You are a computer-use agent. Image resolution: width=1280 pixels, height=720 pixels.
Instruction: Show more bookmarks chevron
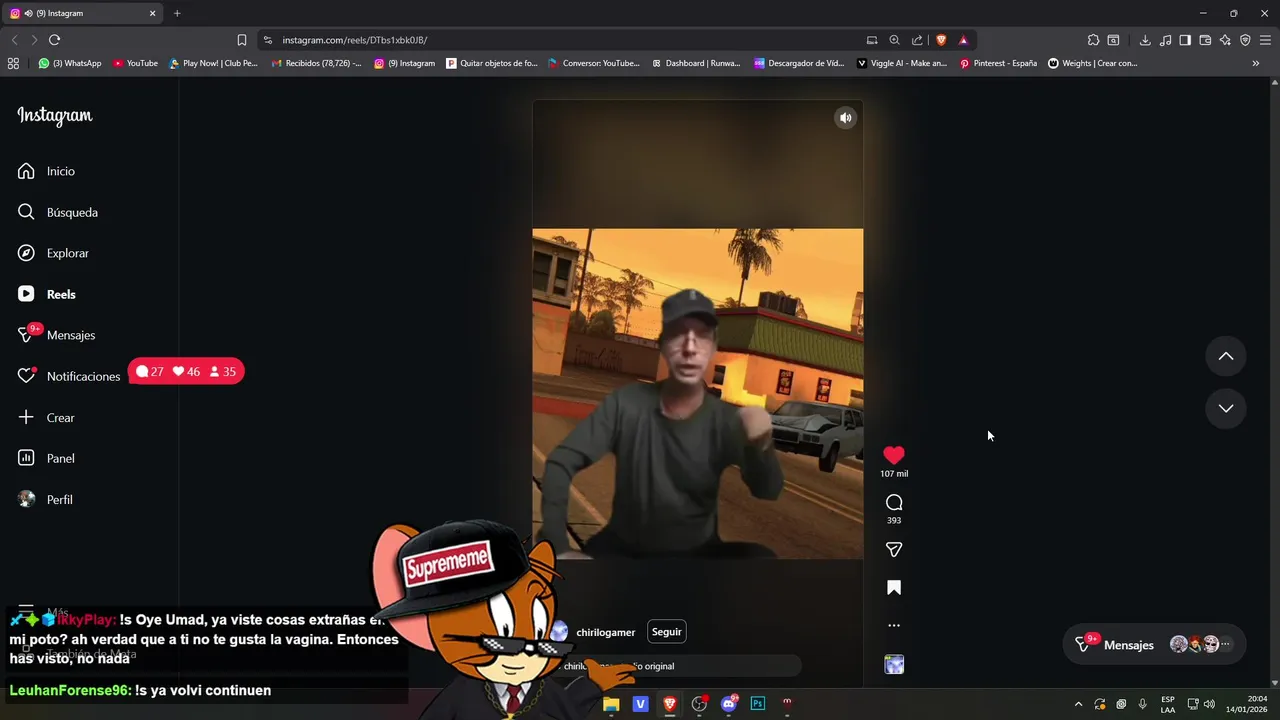pyautogui.click(x=1256, y=63)
